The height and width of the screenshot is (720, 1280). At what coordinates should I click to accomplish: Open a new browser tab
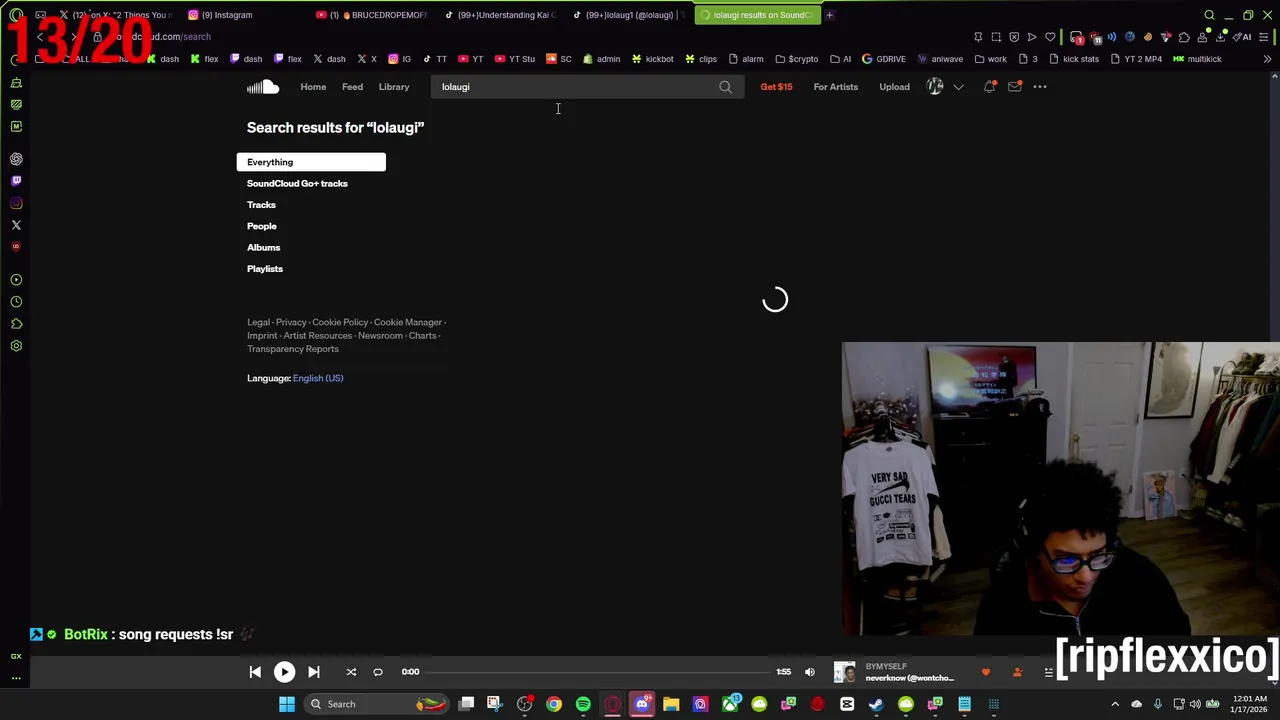[829, 15]
